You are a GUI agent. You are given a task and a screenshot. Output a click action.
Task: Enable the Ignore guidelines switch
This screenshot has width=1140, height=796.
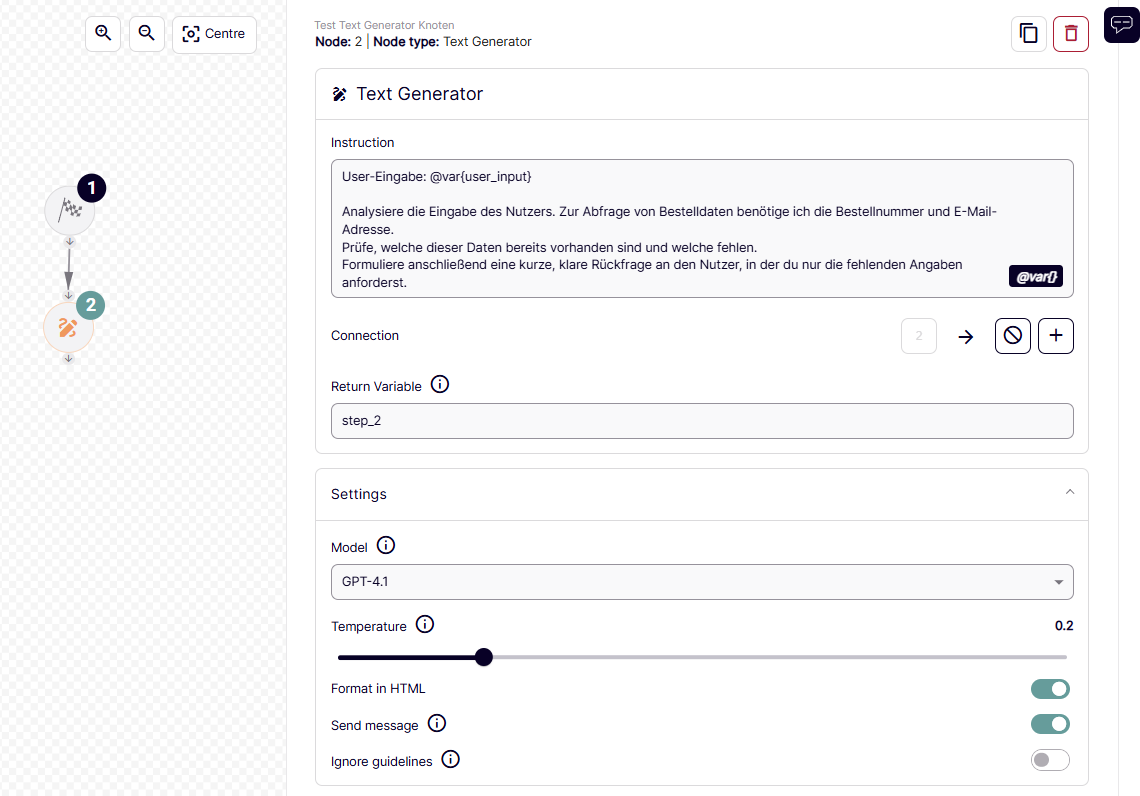tap(1050, 761)
